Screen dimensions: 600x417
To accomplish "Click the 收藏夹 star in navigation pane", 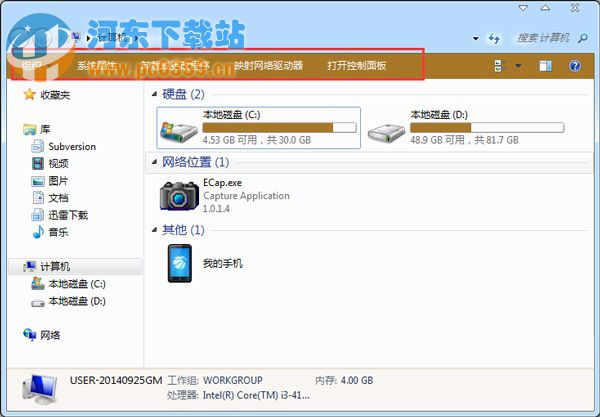I will pyautogui.click(x=29, y=94).
